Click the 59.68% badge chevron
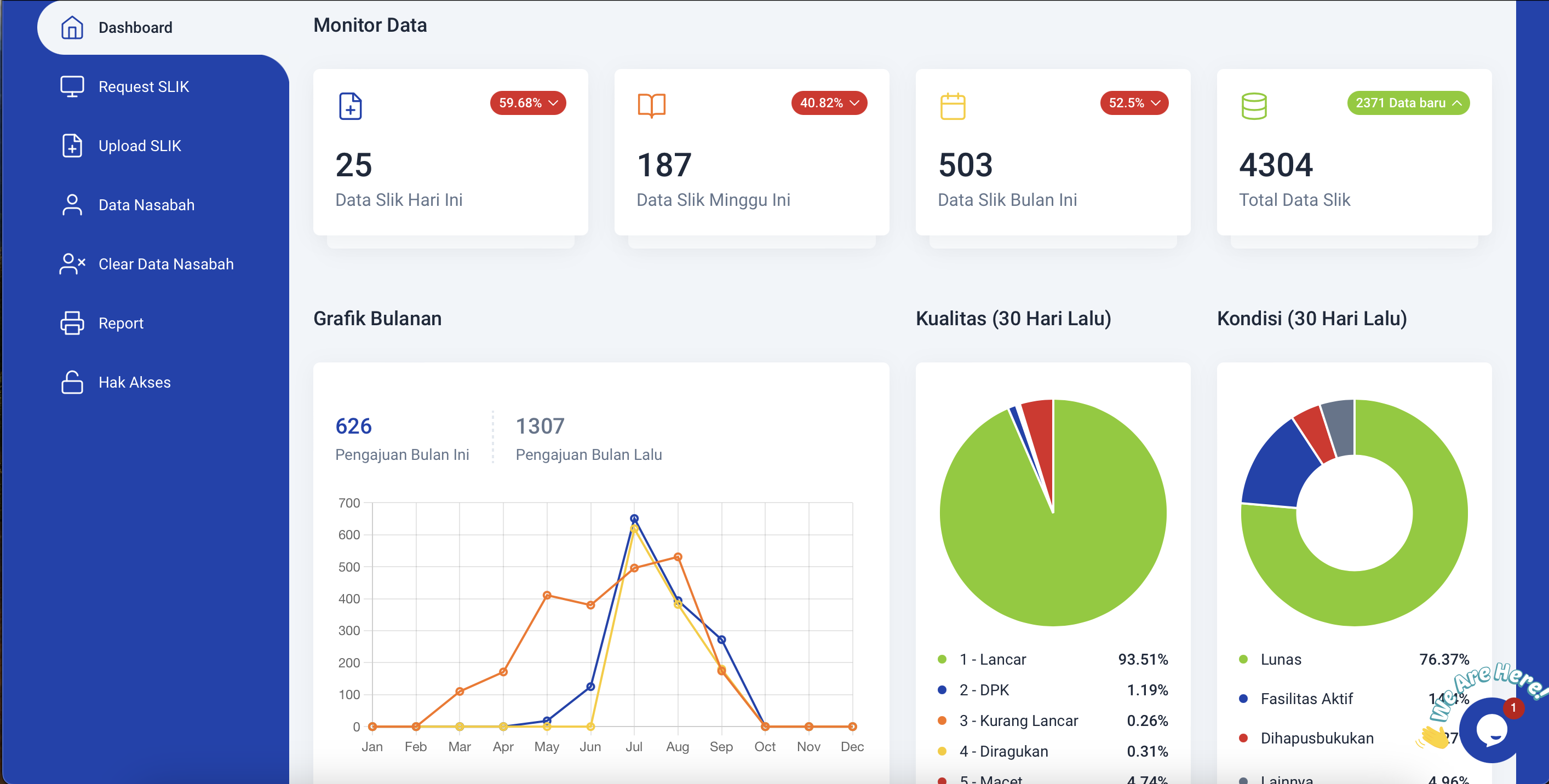This screenshot has width=1549, height=784. pos(554,103)
